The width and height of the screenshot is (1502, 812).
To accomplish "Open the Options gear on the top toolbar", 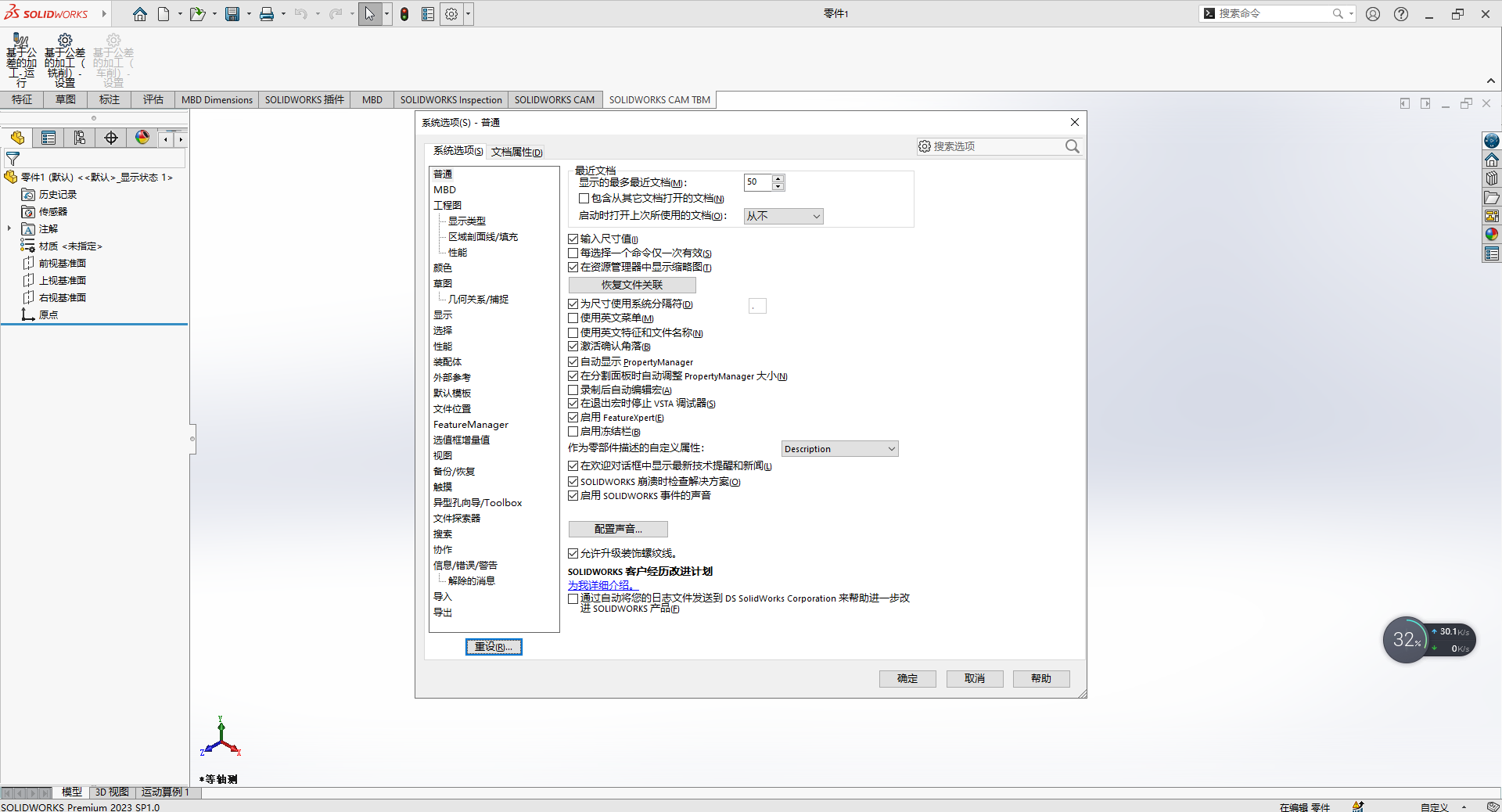I will [x=451, y=13].
